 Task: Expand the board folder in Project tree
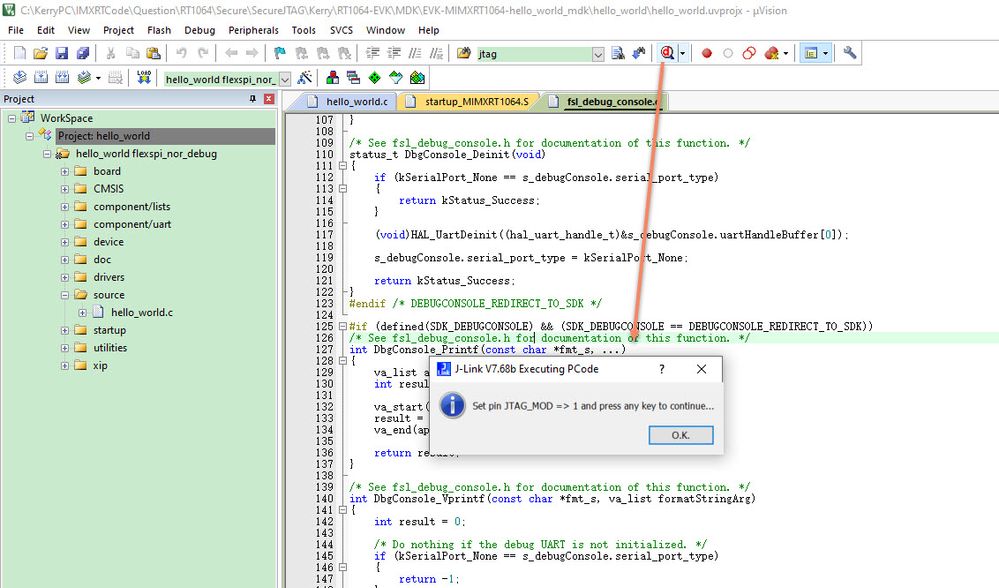65,171
